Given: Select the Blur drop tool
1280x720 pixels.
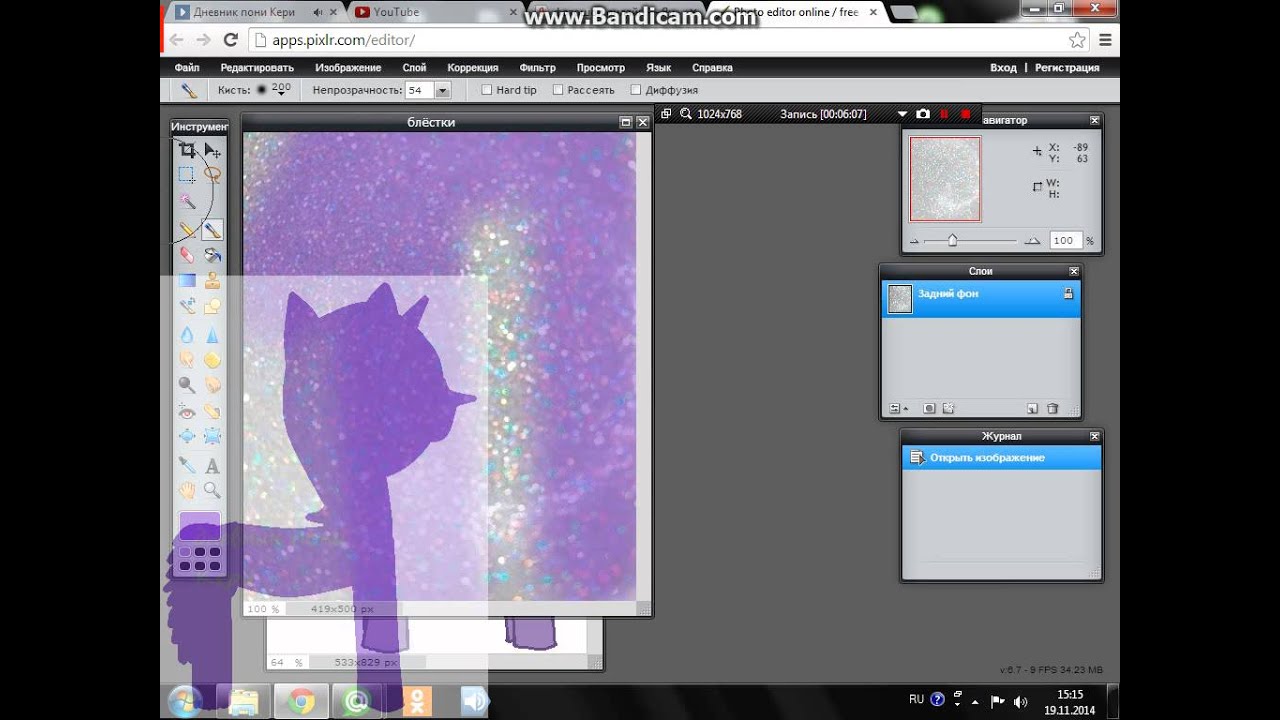Looking at the screenshot, I should pyautogui.click(x=187, y=336).
